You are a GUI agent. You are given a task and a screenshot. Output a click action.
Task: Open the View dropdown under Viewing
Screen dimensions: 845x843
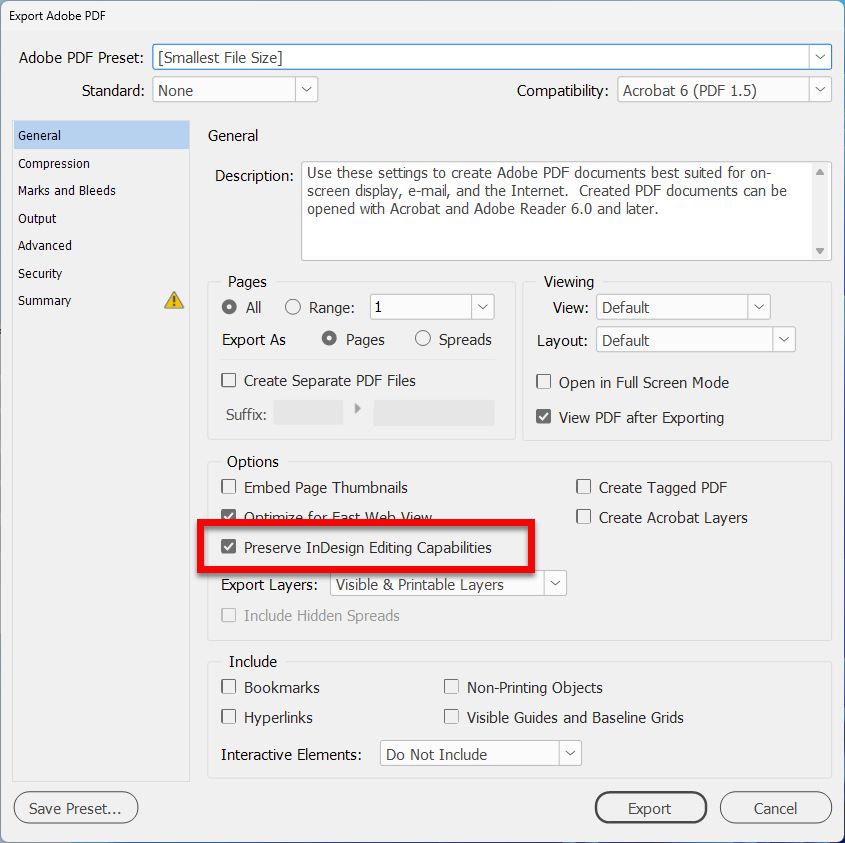pyautogui.click(x=759, y=307)
